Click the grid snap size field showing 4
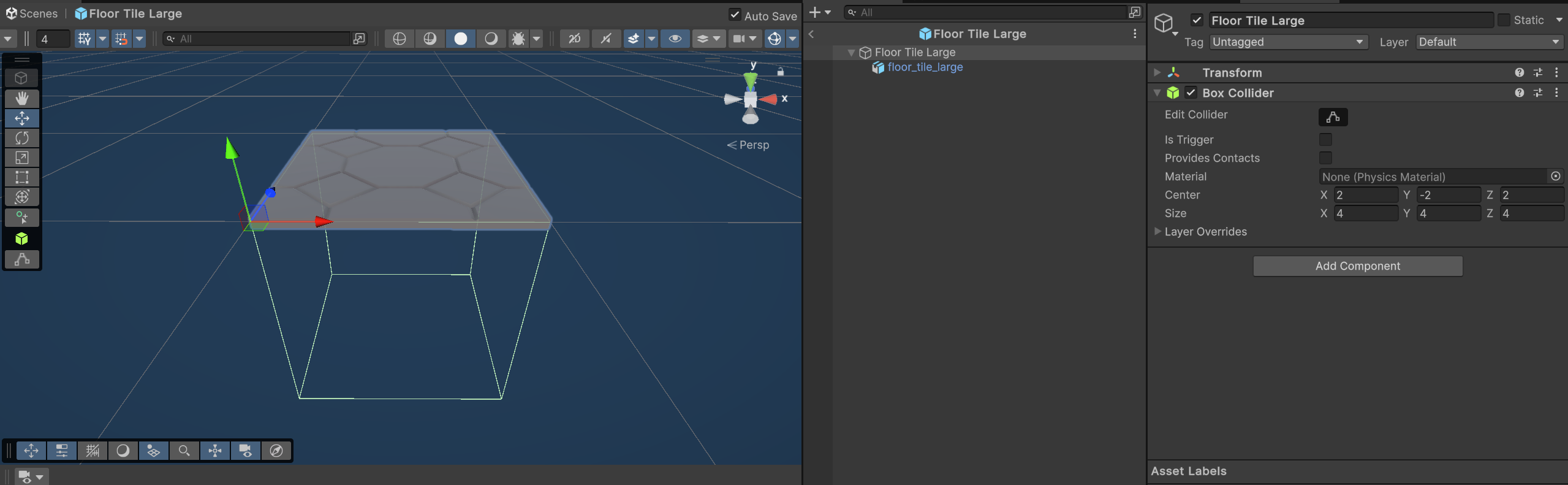Viewport: 1568px width, 485px height. pos(53,39)
